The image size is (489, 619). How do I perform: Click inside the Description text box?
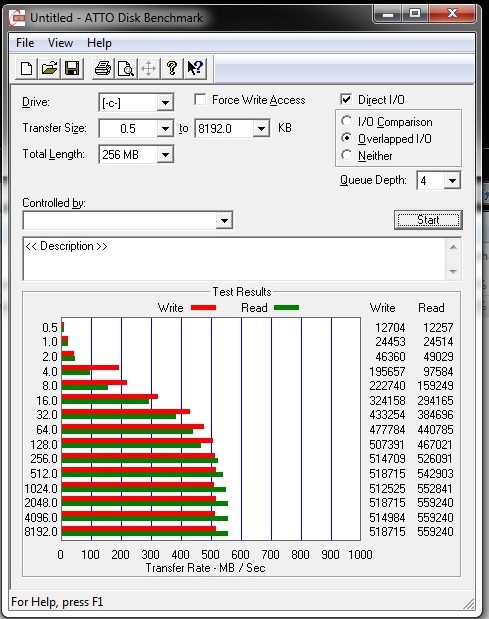[x=234, y=259]
